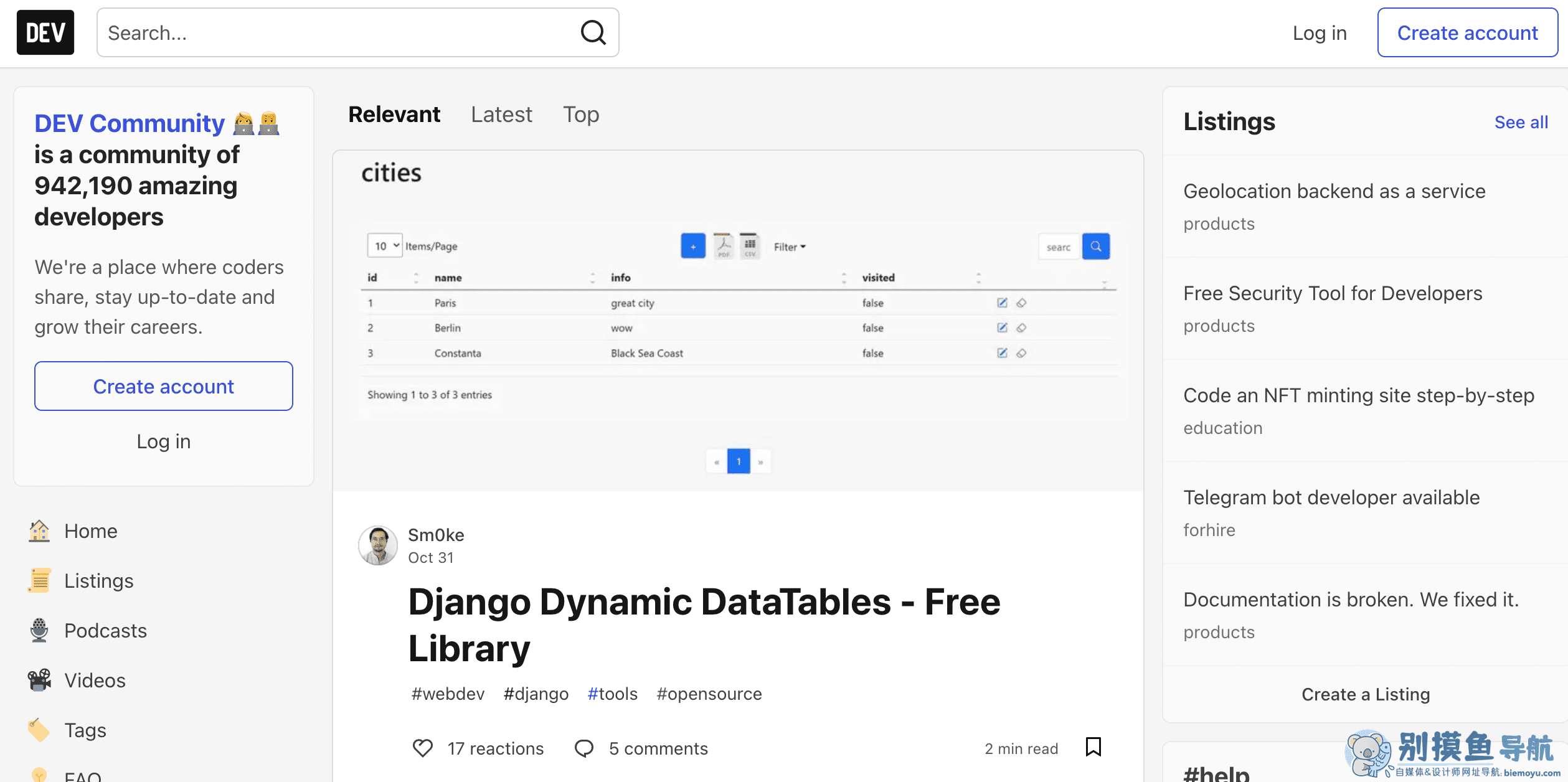Screen dimensions: 1568x782
Task: Switch to the Latest feed tab
Action: tap(501, 115)
